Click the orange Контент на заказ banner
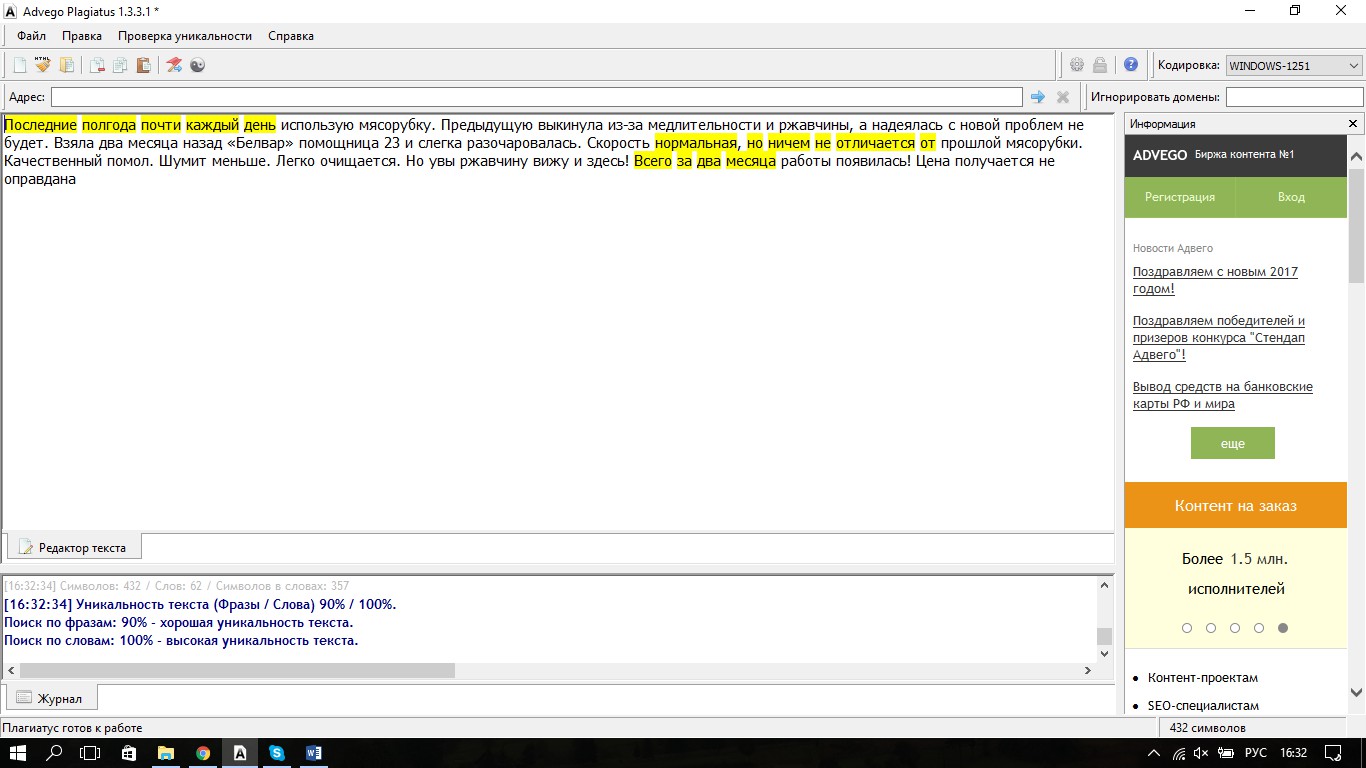 (x=1236, y=505)
